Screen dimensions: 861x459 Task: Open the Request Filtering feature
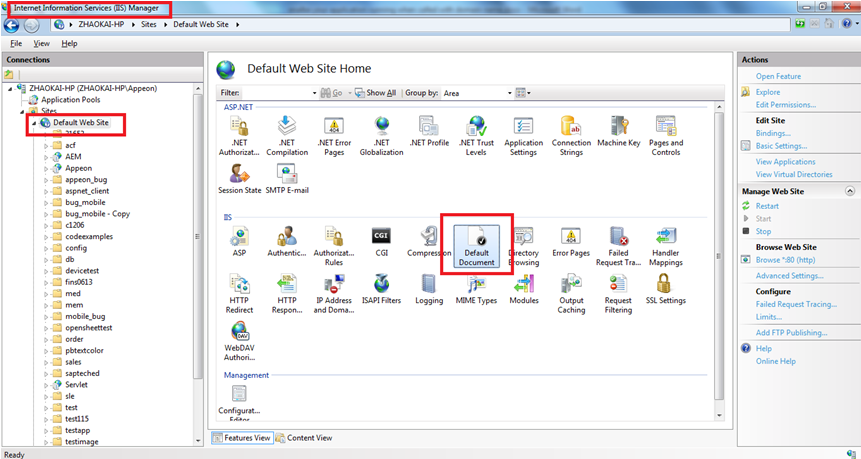click(618, 294)
